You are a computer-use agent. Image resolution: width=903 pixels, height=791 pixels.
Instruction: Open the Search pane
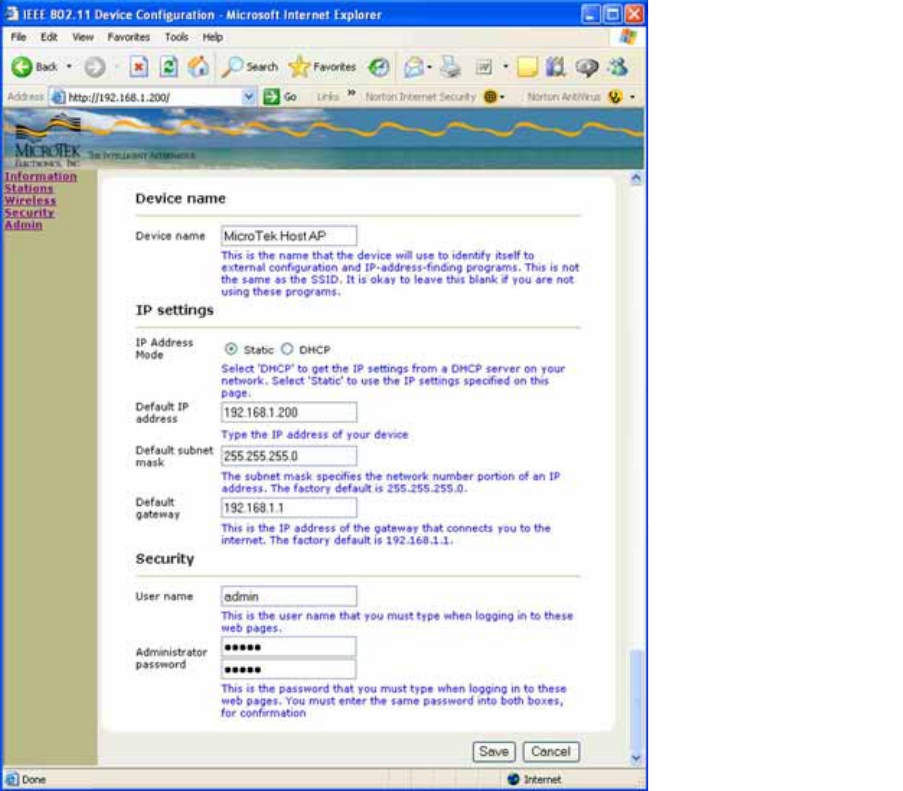[250, 67]
